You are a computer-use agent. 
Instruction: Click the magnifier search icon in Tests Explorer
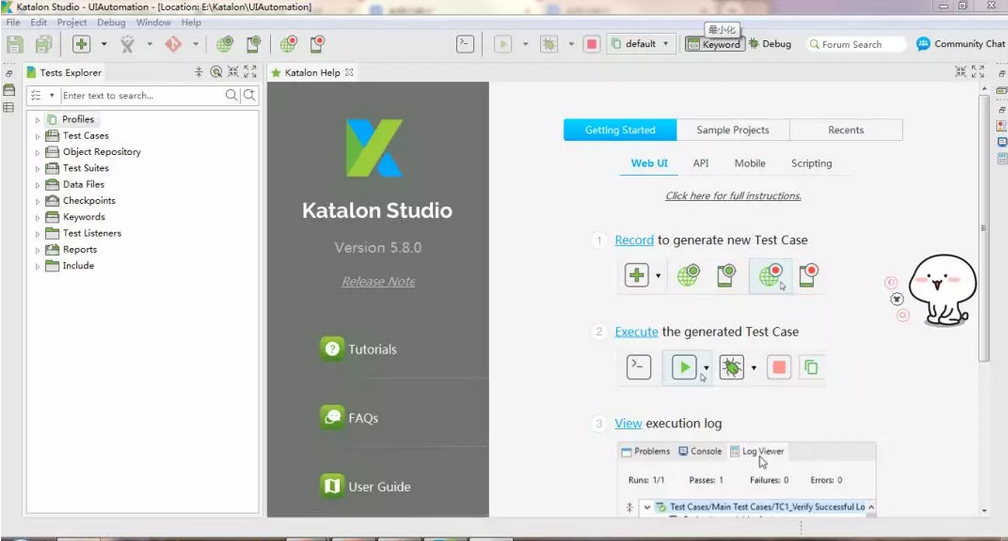[x=231, y=95]
